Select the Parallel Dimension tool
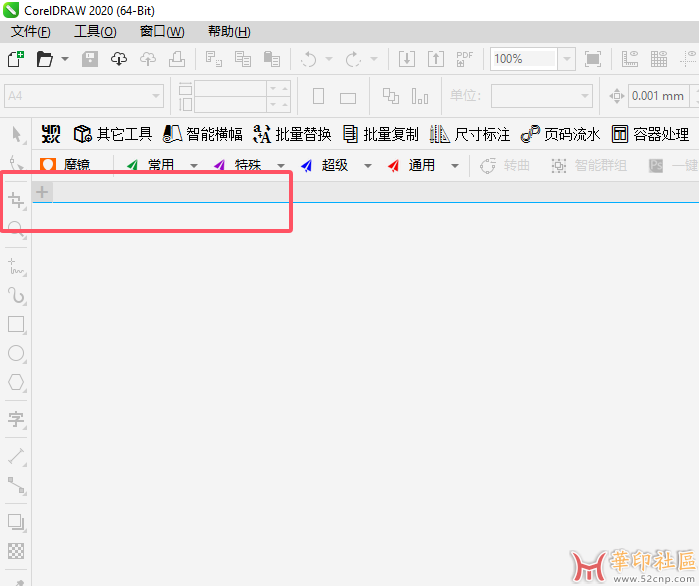 coord(16,456)
